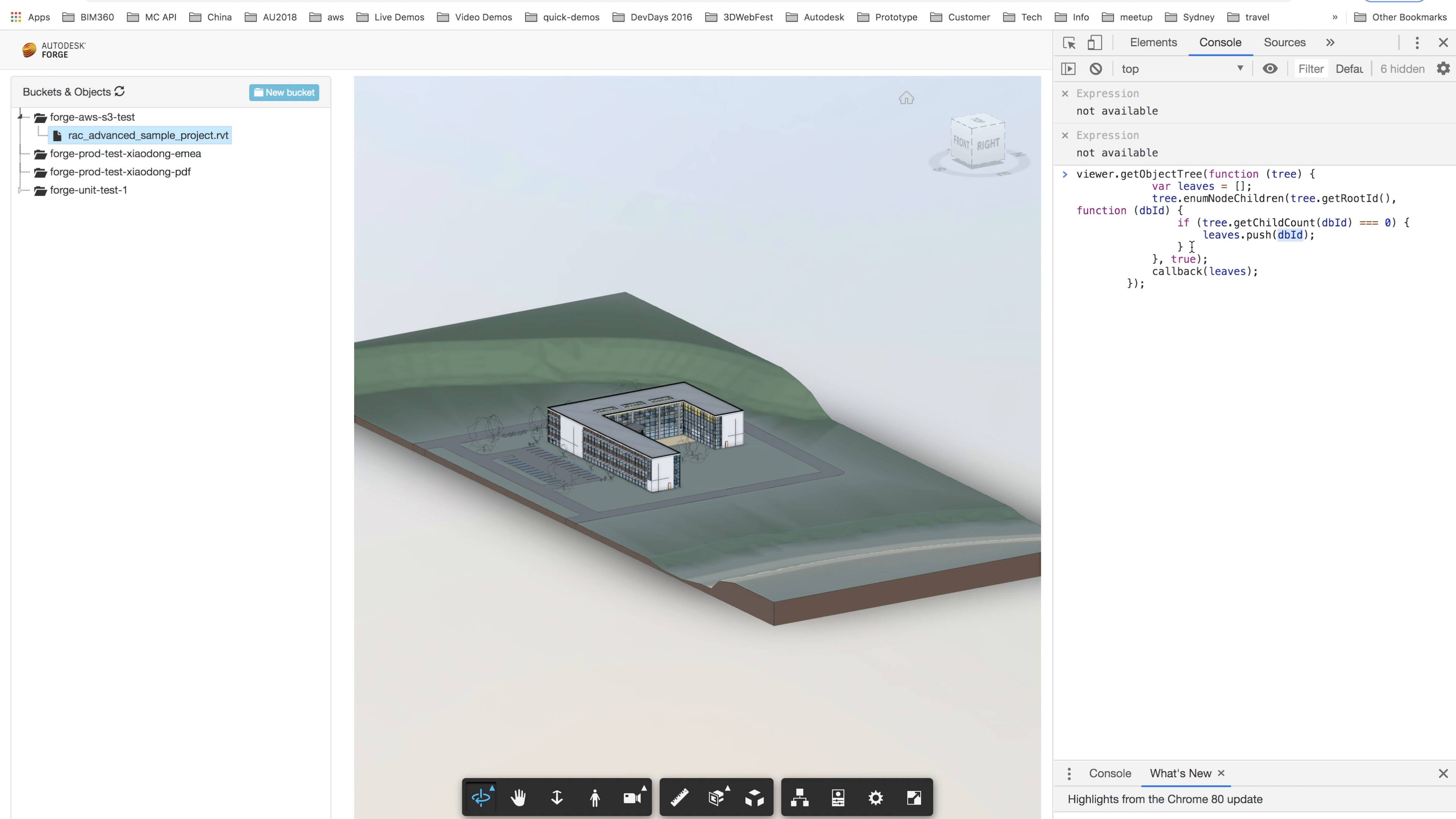Click the Home view icon
Image resolution: width=1456 pixels, height=819 pixels.
[907, 98]
